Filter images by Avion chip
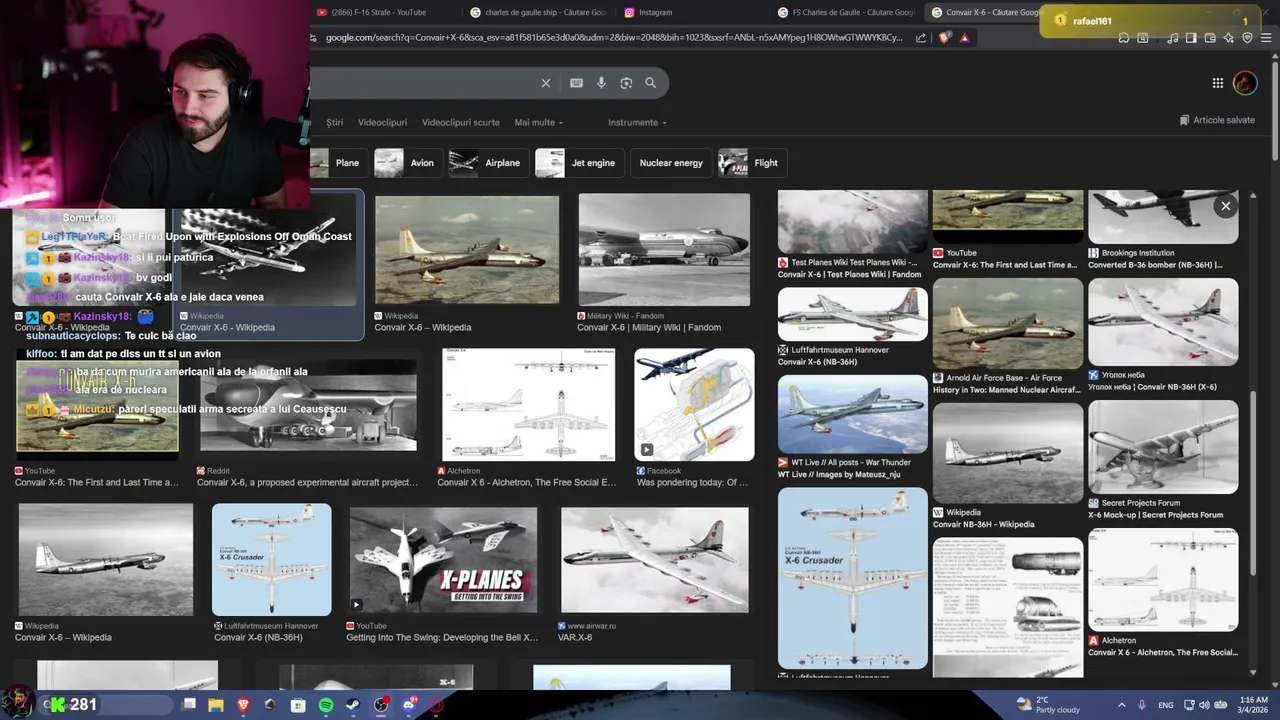This screenshot has height=720, width=1280. coord(408,163)
